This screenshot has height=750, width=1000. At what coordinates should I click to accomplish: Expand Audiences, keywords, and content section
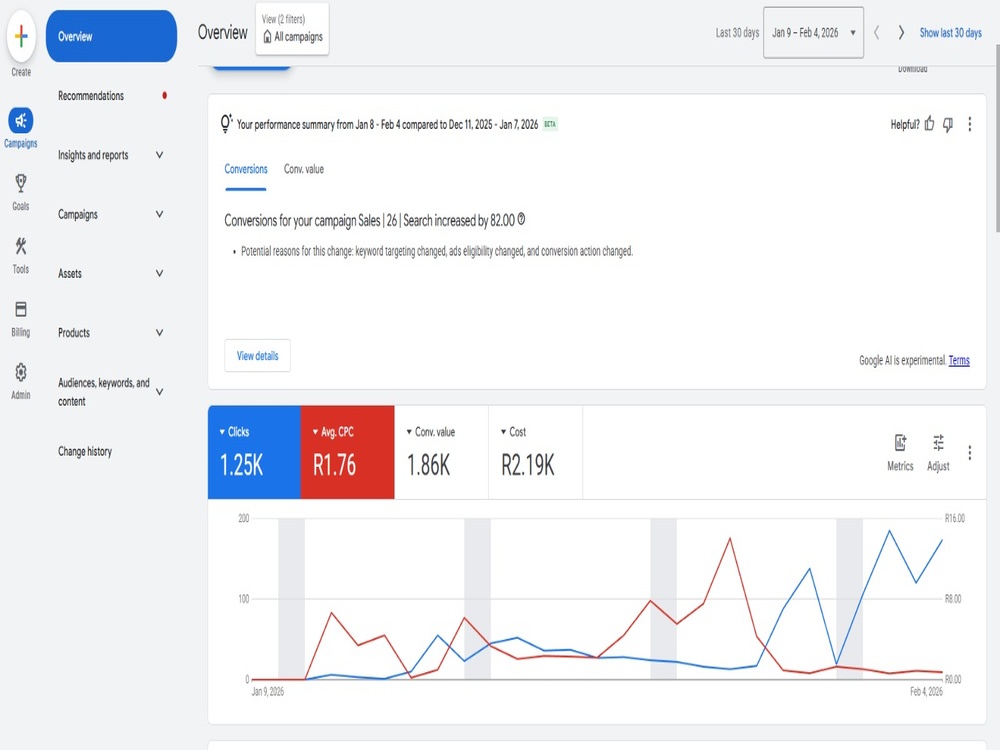click(159, 392)
